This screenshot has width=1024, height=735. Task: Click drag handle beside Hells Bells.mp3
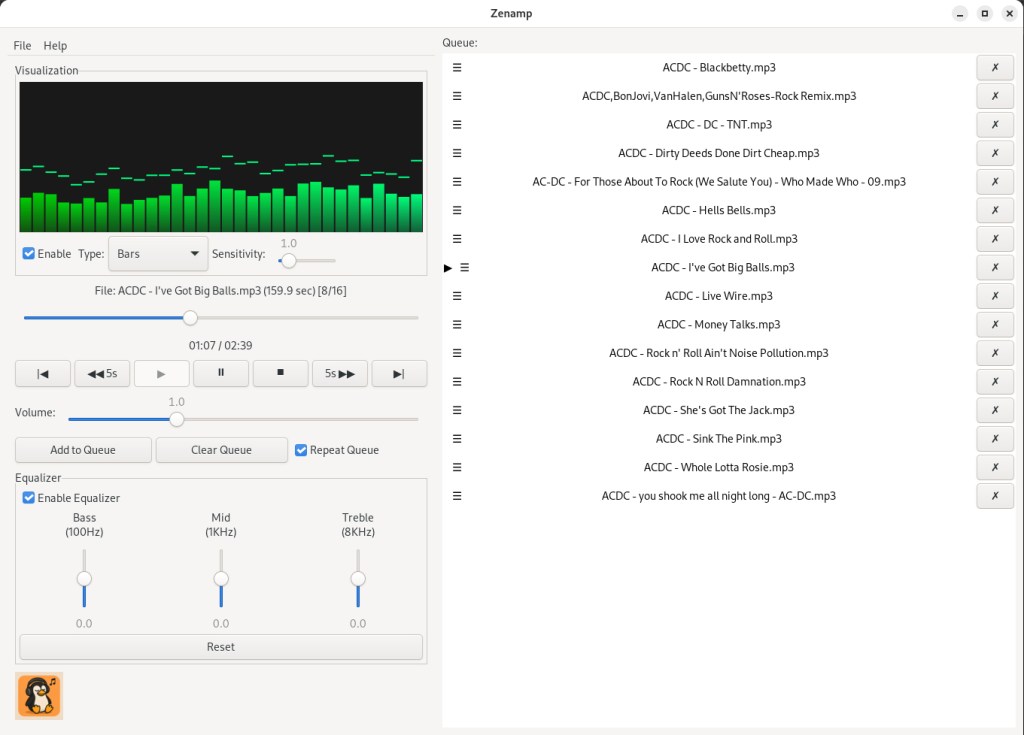(x=457, y=210)
